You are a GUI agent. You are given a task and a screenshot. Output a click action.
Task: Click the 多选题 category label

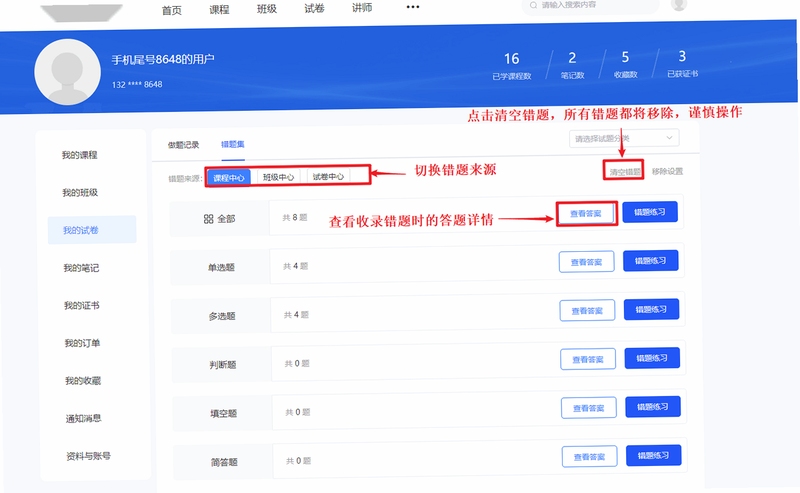(222, 316)
